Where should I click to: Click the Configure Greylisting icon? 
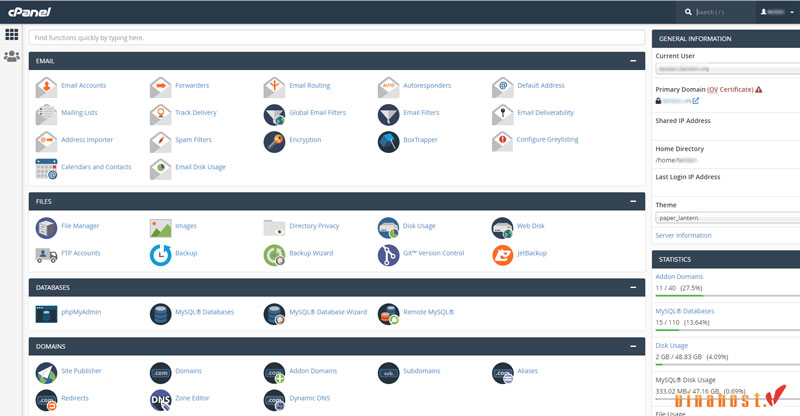point(503,141)
